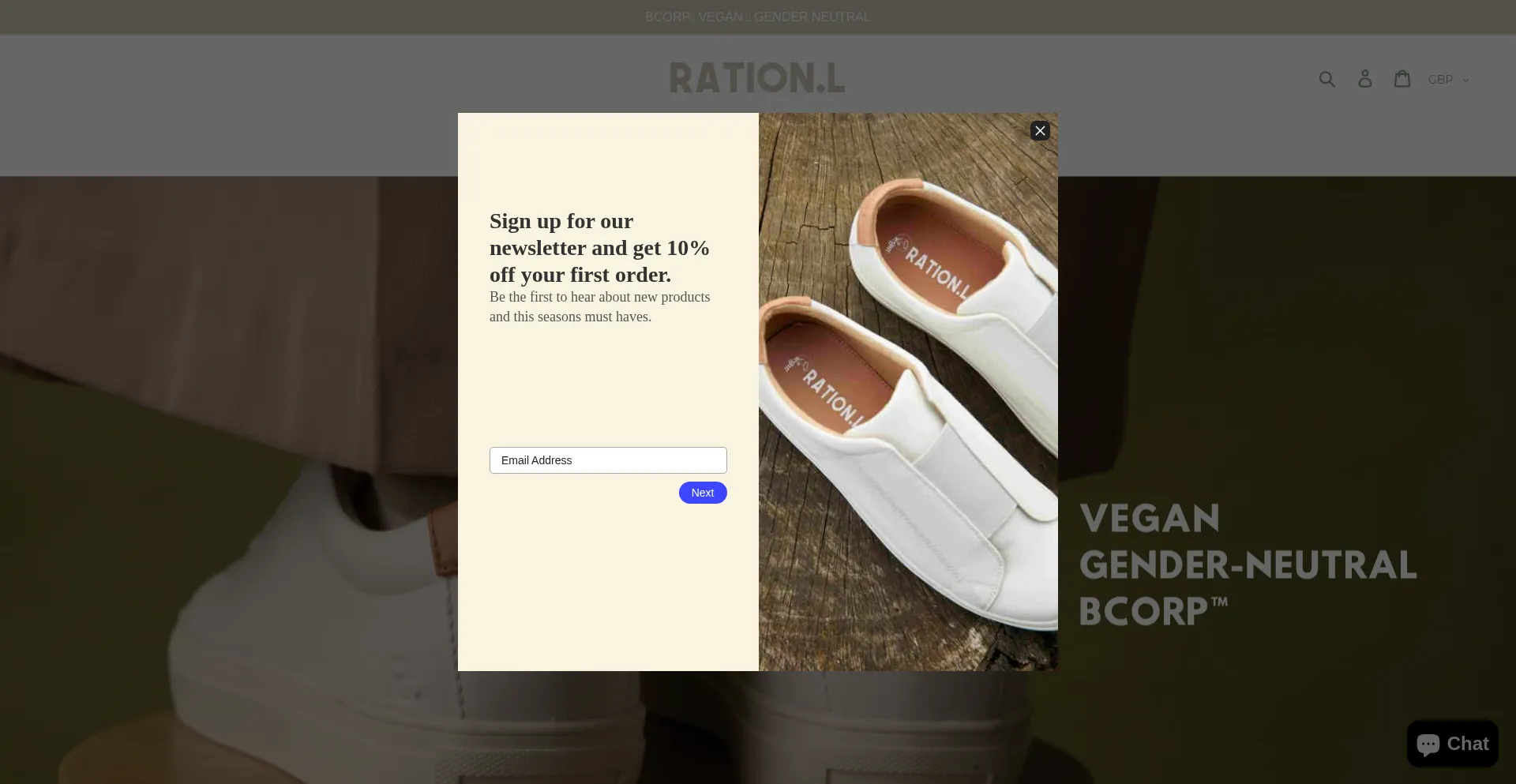Expand the chevron arrow beside GBP
This screenshot has height=784, width=1516.
[x=1465, y=81]
